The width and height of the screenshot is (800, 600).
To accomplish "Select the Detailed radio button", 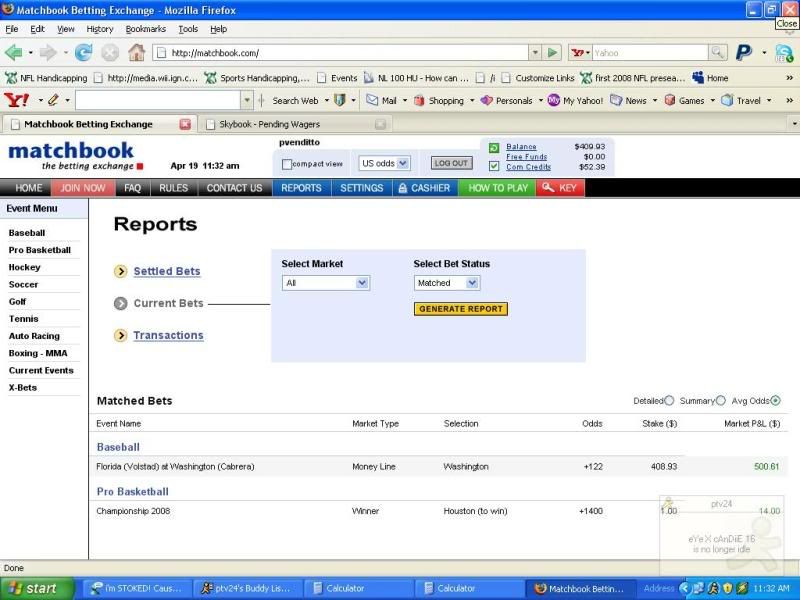I will (x=669, y=401).
